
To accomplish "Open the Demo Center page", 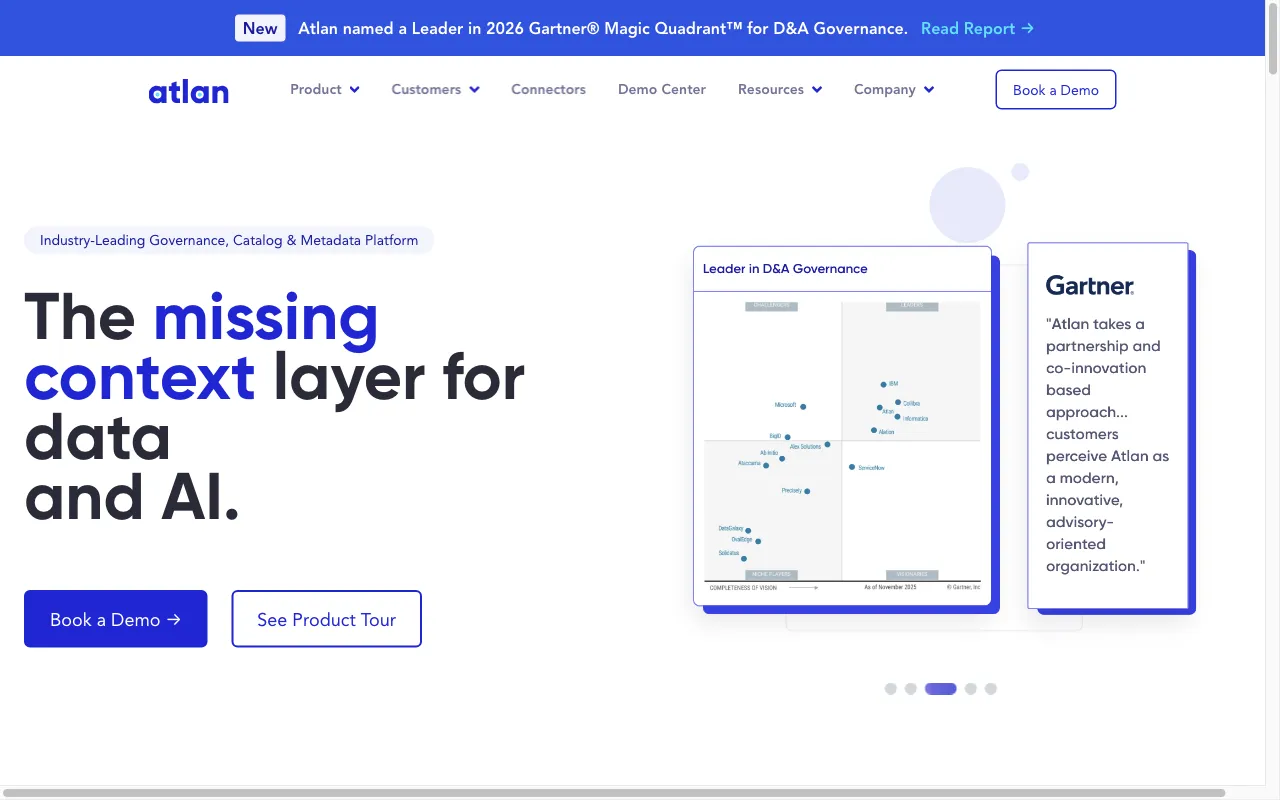I will (662, 89).
